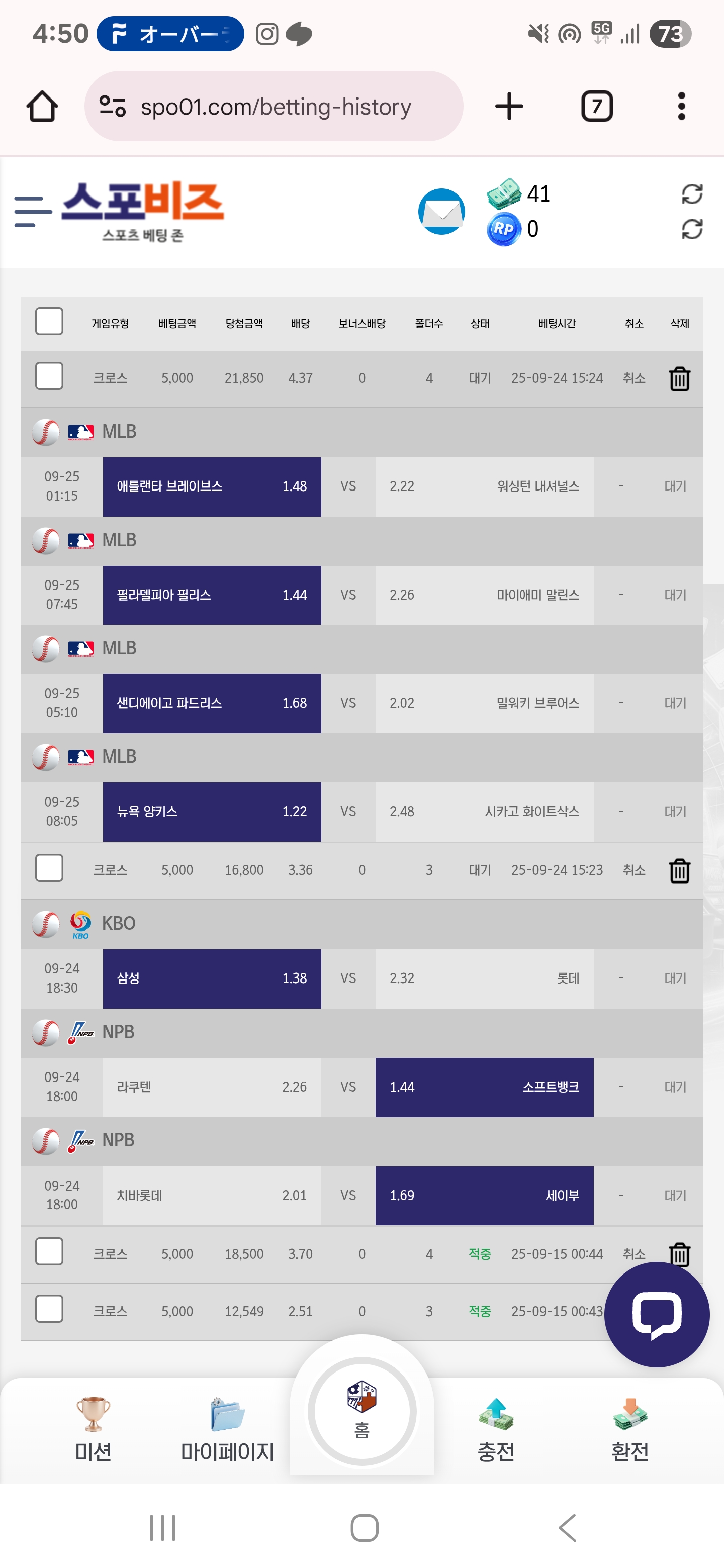Open the mail envelope messages icon
The height and width of the screenshot is (1568, 724).
point(441,211)
